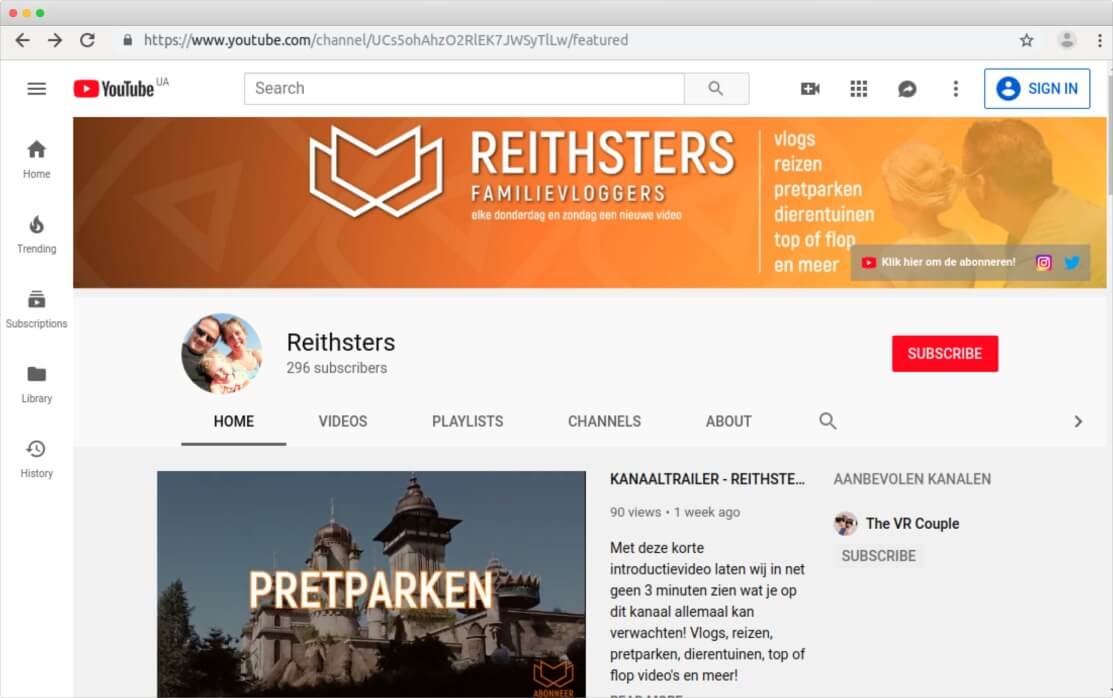Open the create video camera icon

tap(810, 89)
